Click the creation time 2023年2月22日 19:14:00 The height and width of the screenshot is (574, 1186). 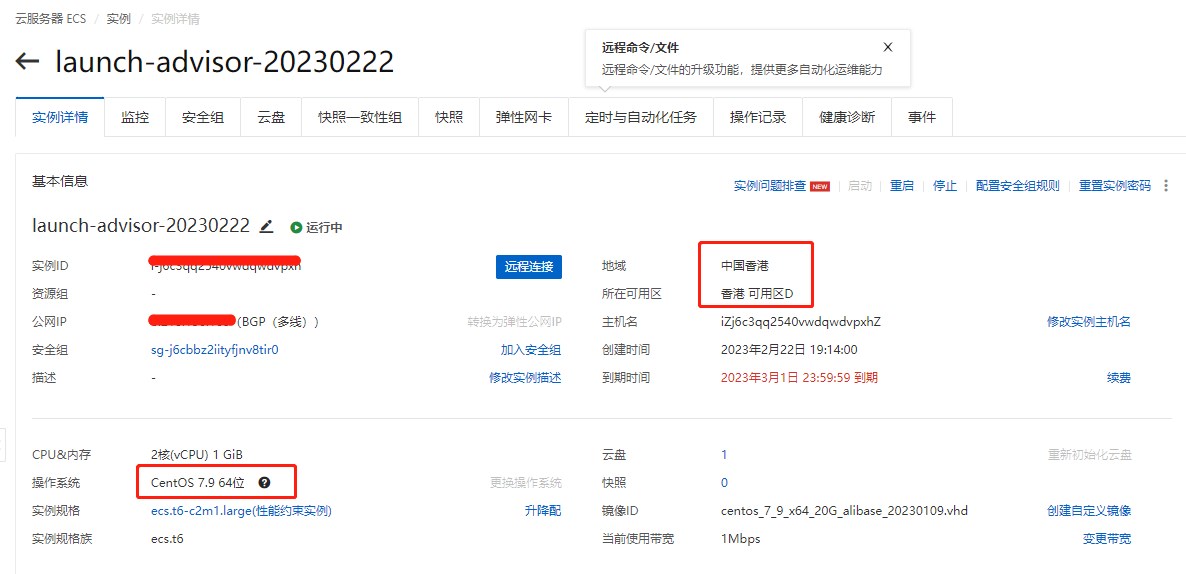click(x=789, y=349)
